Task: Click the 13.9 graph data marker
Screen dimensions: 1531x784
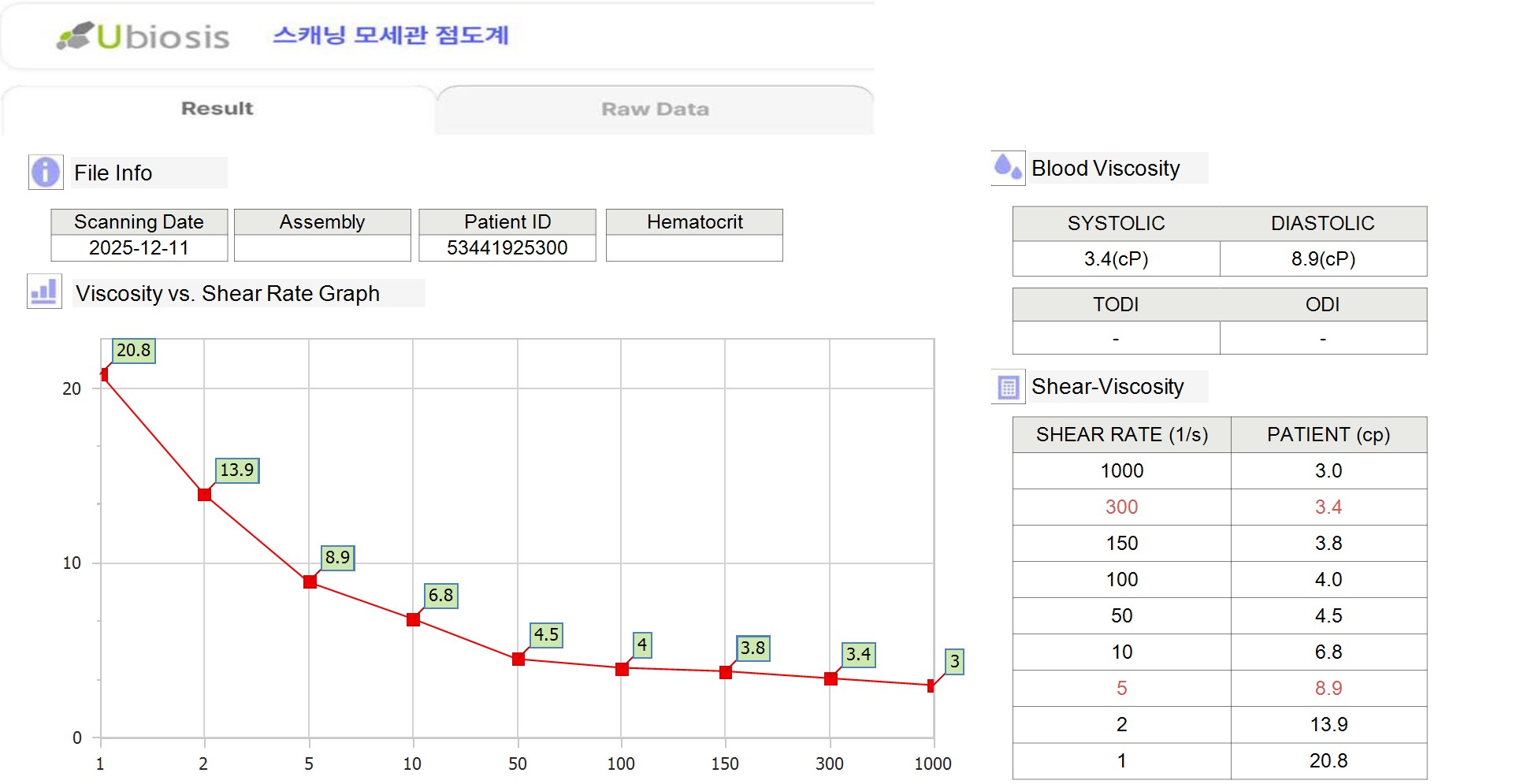Action: tap(204, 495)
